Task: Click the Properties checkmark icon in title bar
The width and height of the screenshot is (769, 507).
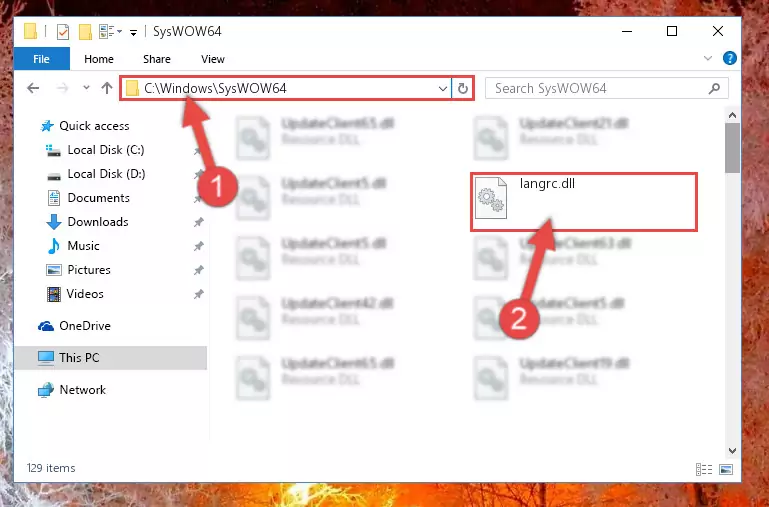Action: tap(63, 32)
